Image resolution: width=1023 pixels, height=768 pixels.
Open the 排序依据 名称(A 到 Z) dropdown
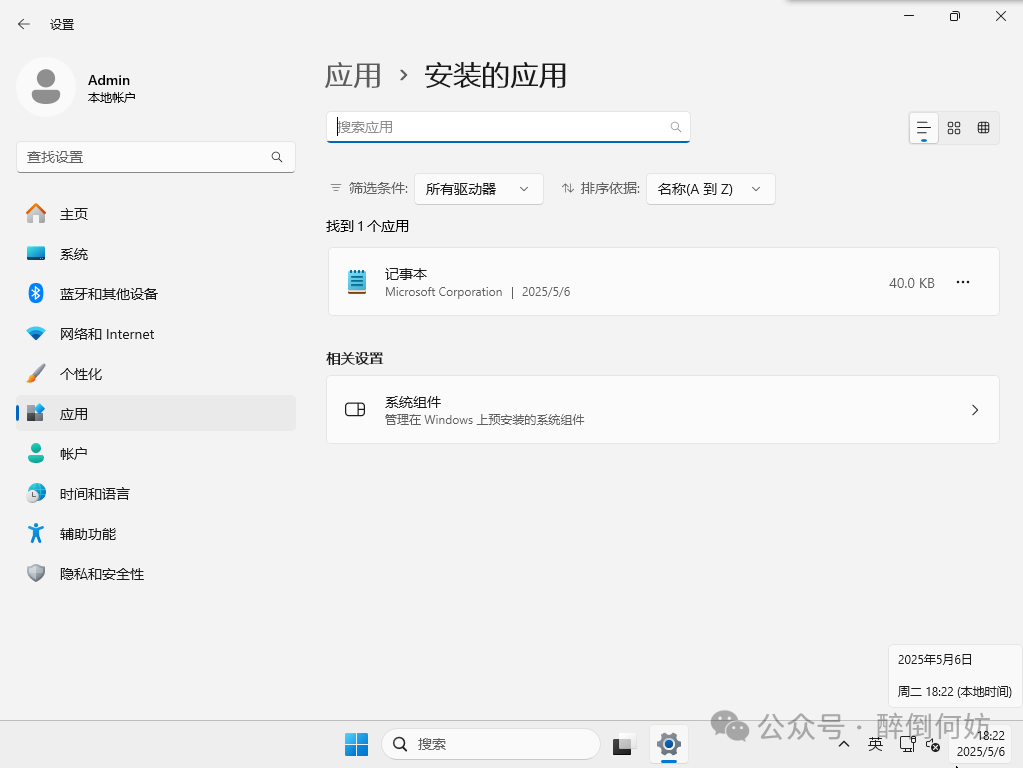pyautogui.click(x=710, y=189)
